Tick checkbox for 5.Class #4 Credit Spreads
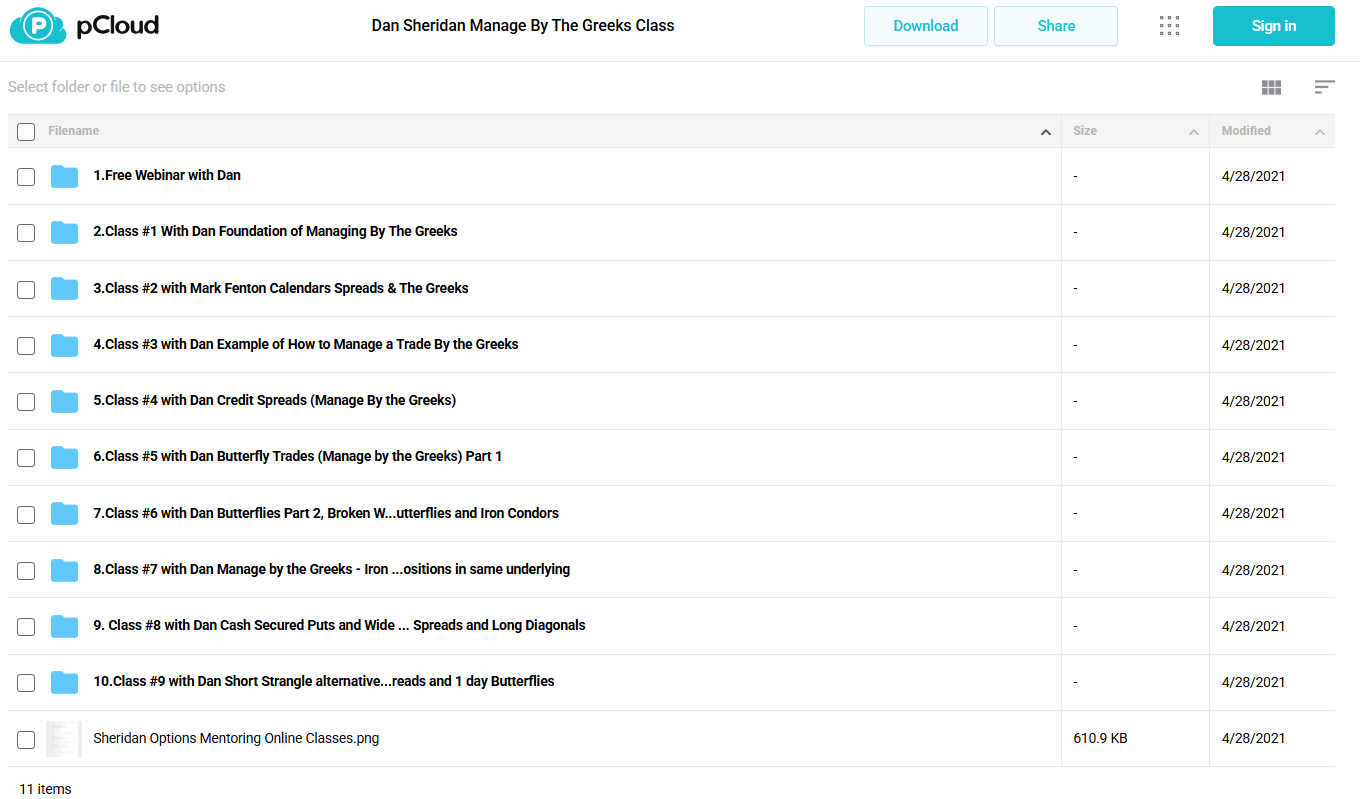1360x799 pixels. coord(26,402)
